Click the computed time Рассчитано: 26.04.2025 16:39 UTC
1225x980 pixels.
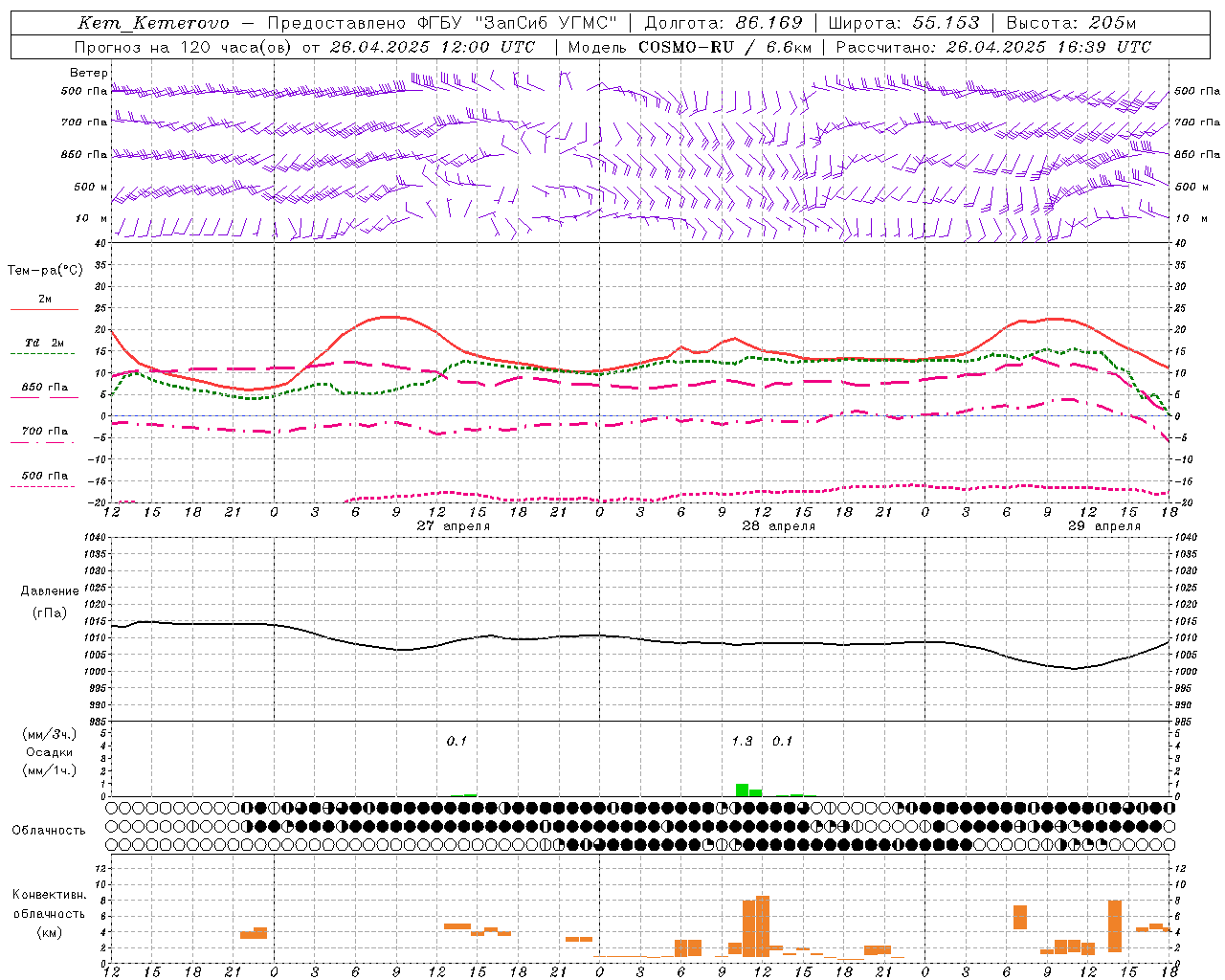(993, 47)
